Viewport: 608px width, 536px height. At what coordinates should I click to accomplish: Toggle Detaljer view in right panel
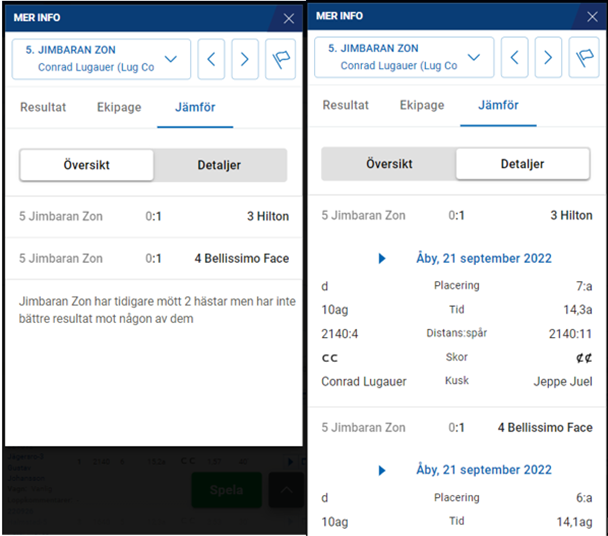tap(523, 164)
